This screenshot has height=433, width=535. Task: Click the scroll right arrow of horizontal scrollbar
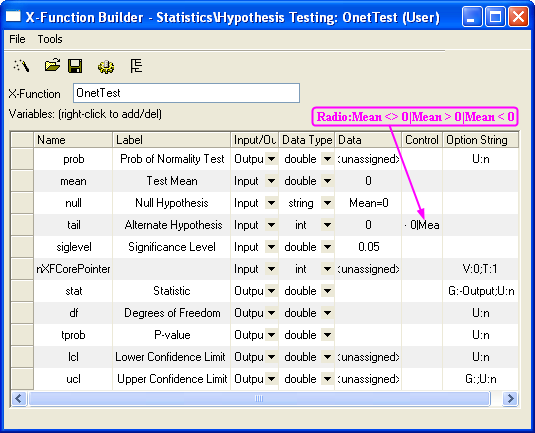pos(510,399)
